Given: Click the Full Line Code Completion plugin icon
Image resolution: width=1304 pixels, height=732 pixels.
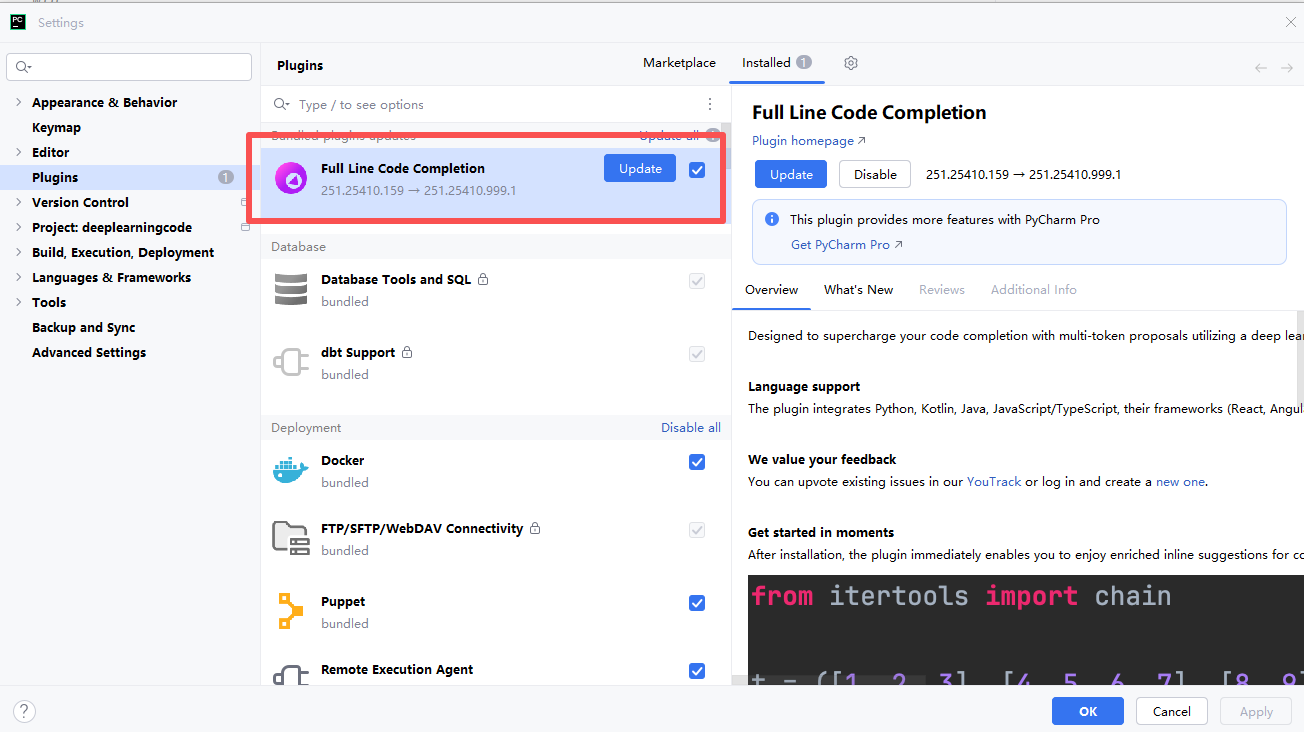Looking at the screenshot, I should [291, 178].
